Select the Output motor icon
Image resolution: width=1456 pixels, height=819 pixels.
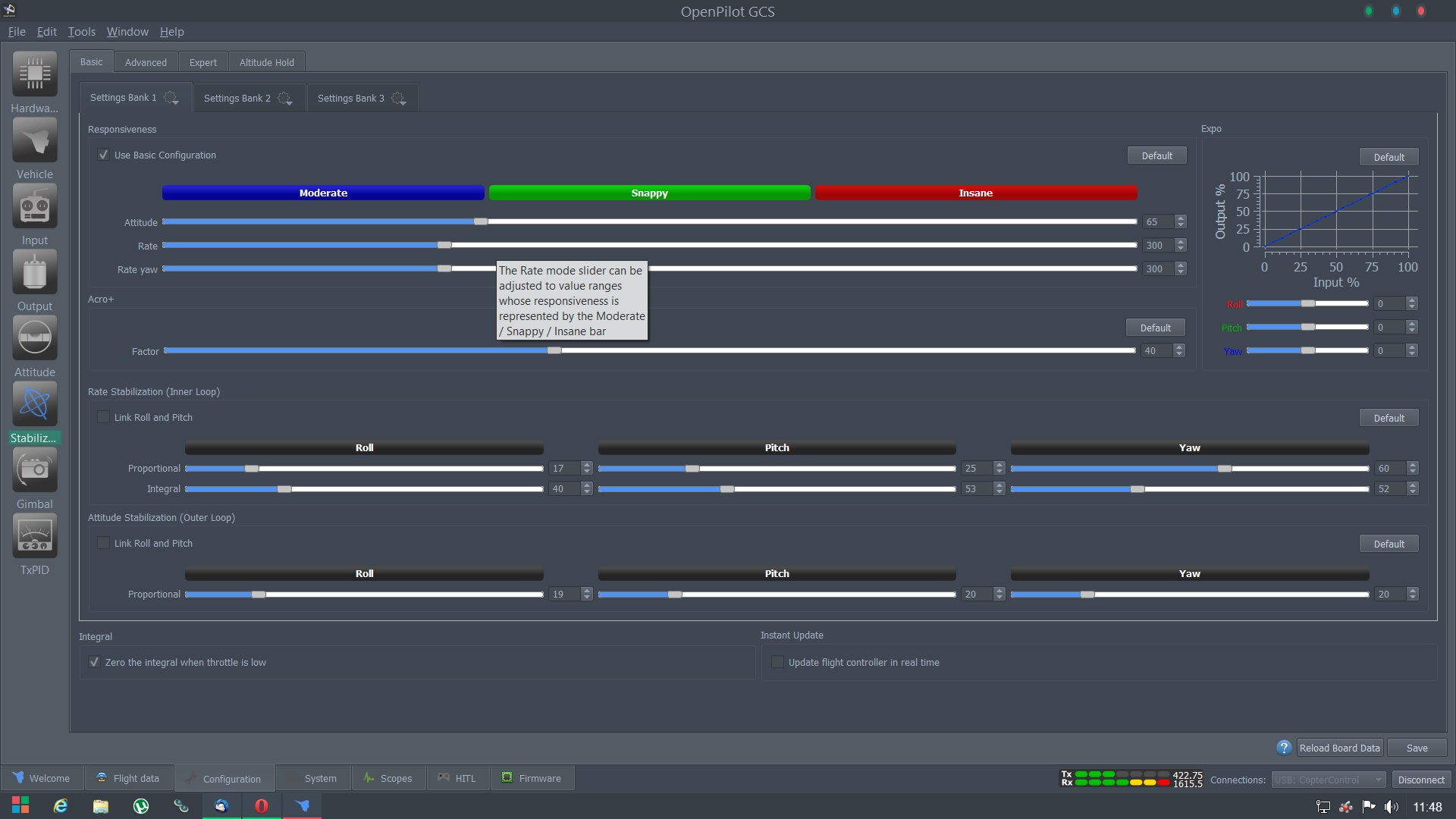pos(35,272)
